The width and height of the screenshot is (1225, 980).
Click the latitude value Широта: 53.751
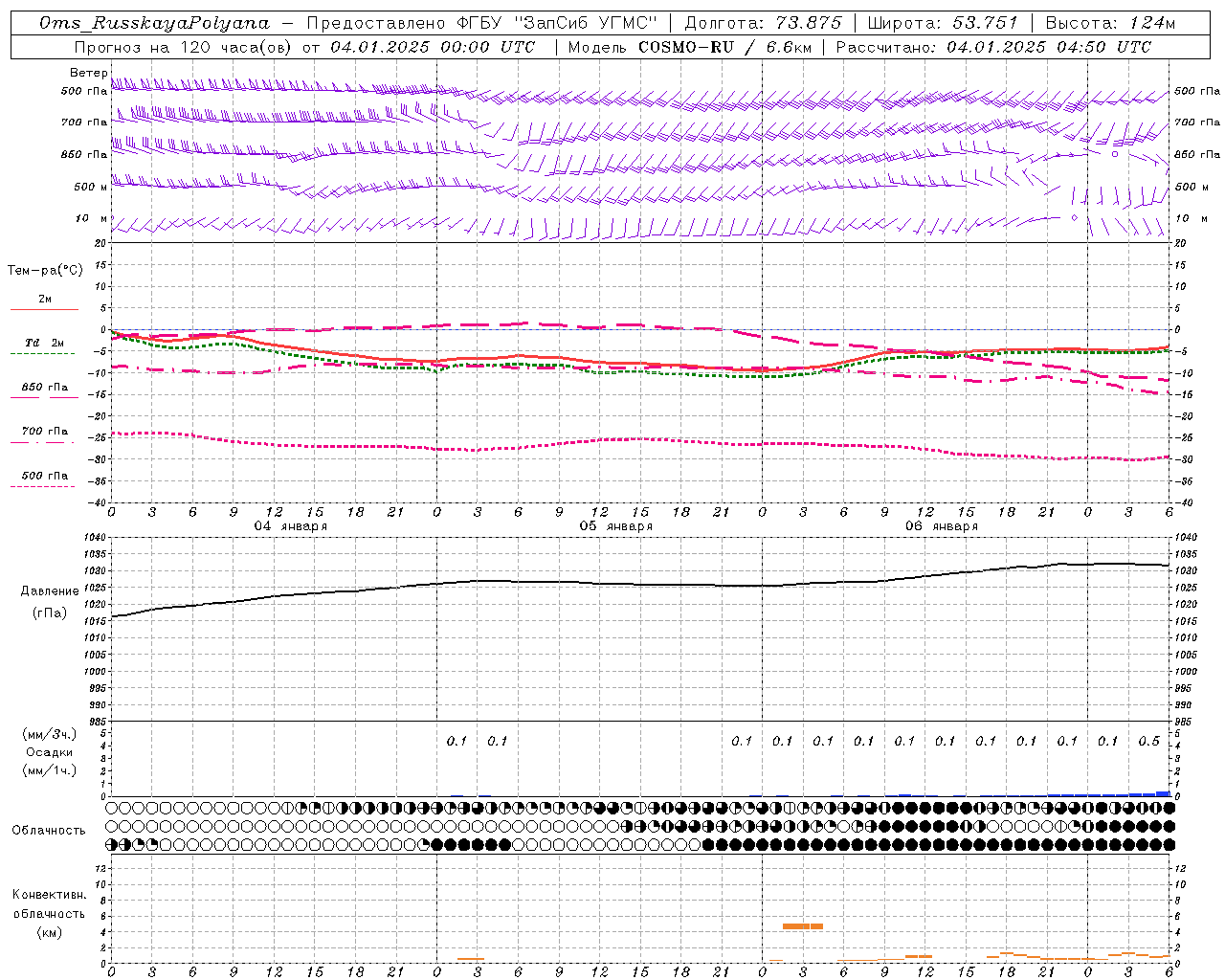(944, 23)
